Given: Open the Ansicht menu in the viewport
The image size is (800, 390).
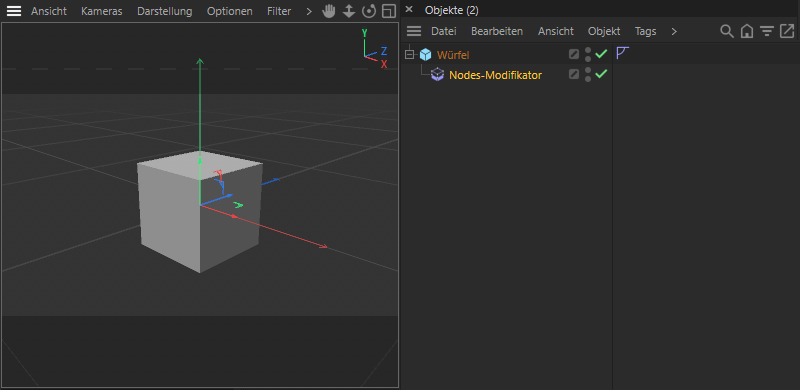Looking at the screenshot, I should coord(49,11).
